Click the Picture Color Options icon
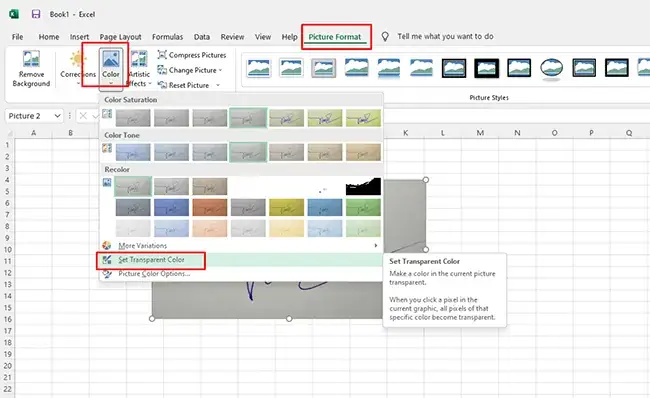 coord(107,274)
